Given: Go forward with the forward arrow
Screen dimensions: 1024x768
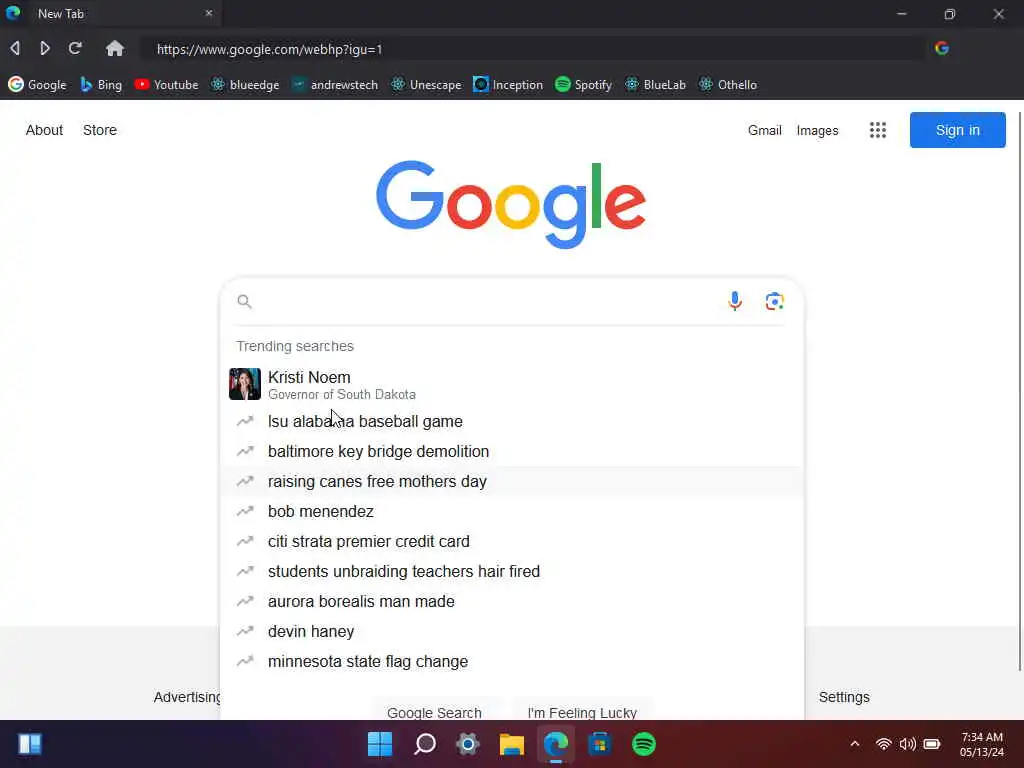Looking at the screenshot, I should 44,48.
